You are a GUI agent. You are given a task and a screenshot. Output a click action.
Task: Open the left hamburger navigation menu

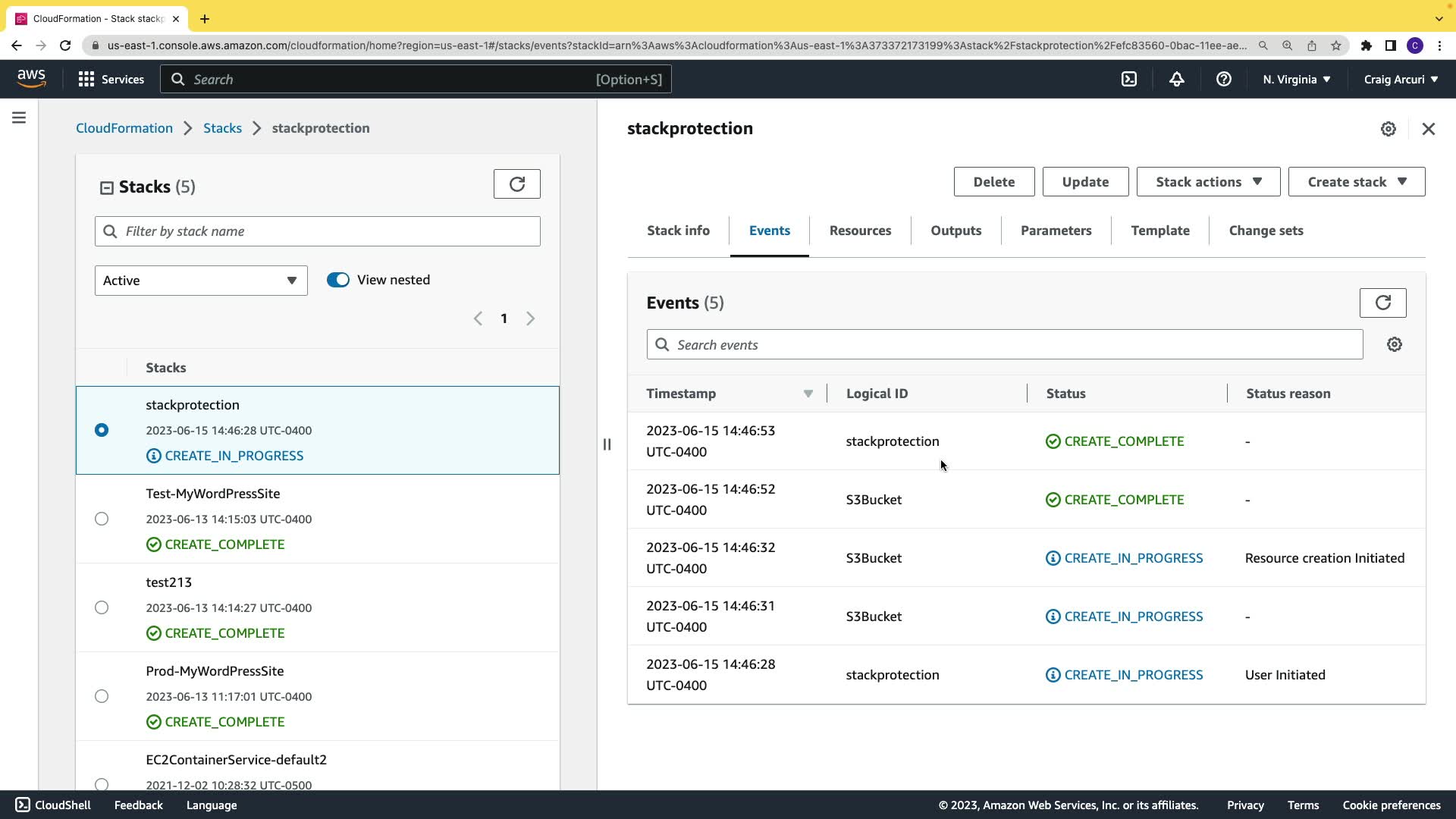[x=19, y=118]
